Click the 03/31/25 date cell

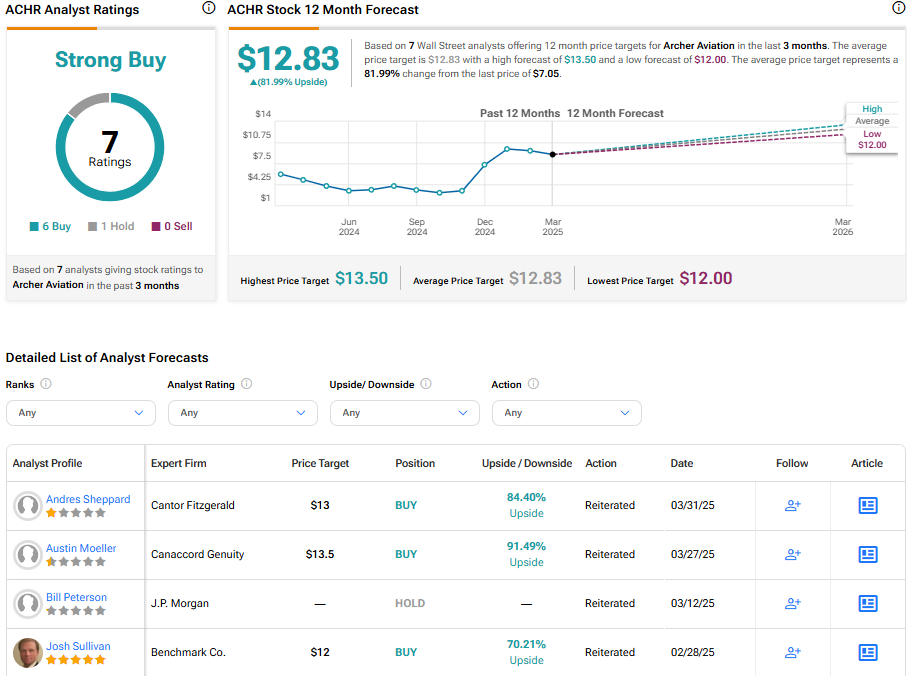point(692,505)
